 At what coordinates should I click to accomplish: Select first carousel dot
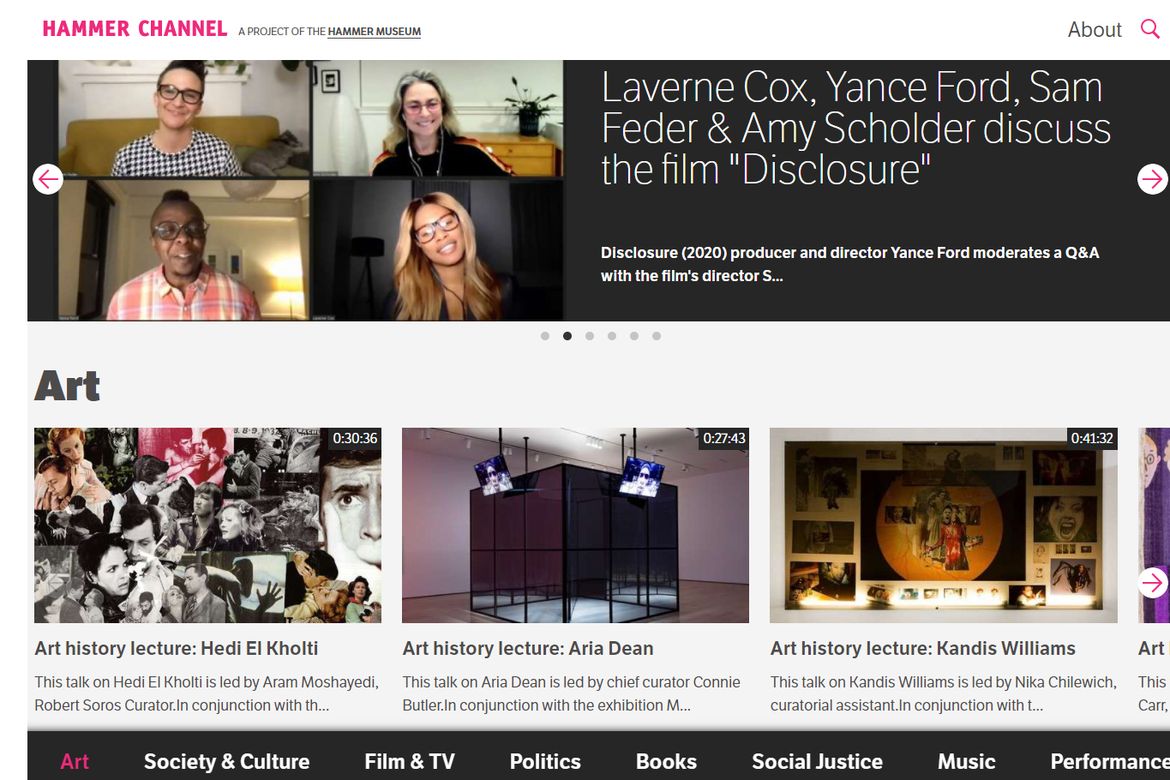pos(545,336)
